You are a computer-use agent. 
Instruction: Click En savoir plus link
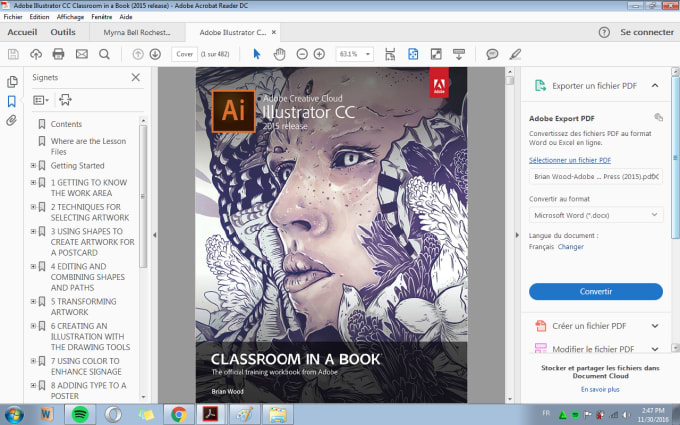pos(600,389)
